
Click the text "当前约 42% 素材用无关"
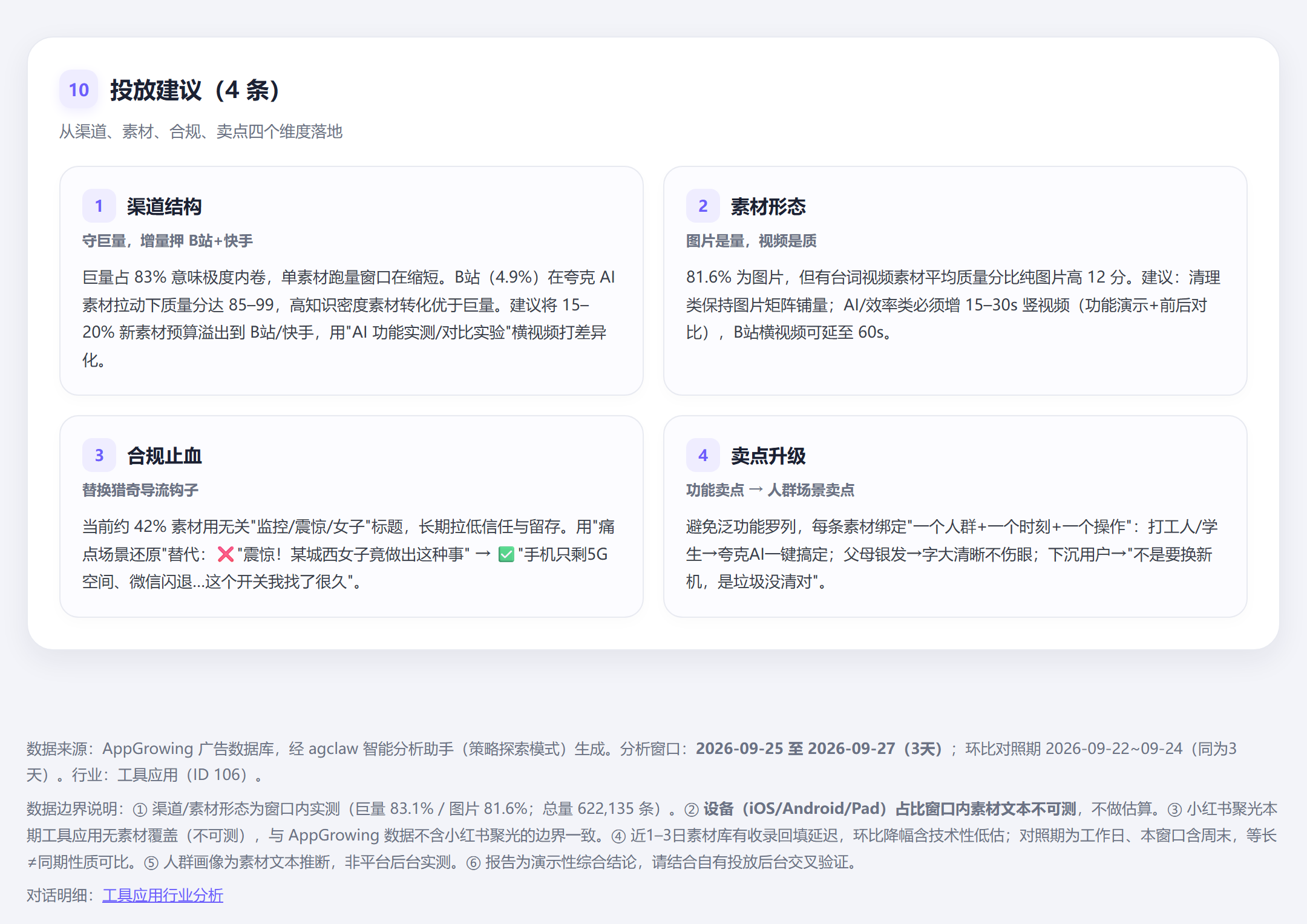166,526
